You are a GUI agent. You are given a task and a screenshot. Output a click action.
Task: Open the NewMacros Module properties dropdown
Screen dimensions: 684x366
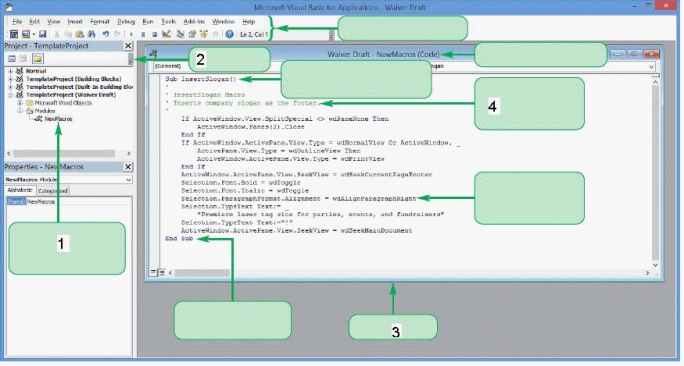coord(128,180)
